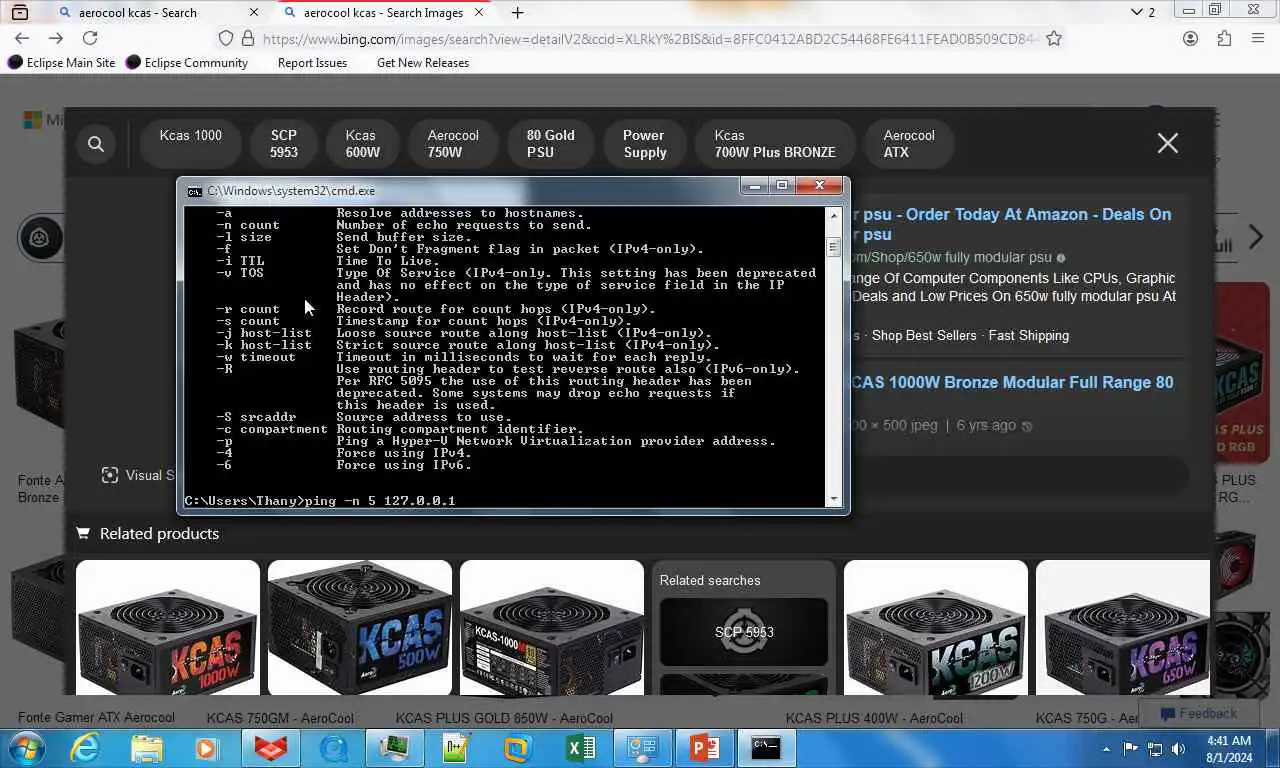Open 'CAS 1000W Bronze Modular Full Range' title link
1280x768 pixels.
pyautogui.click(x=1012, y=382)
